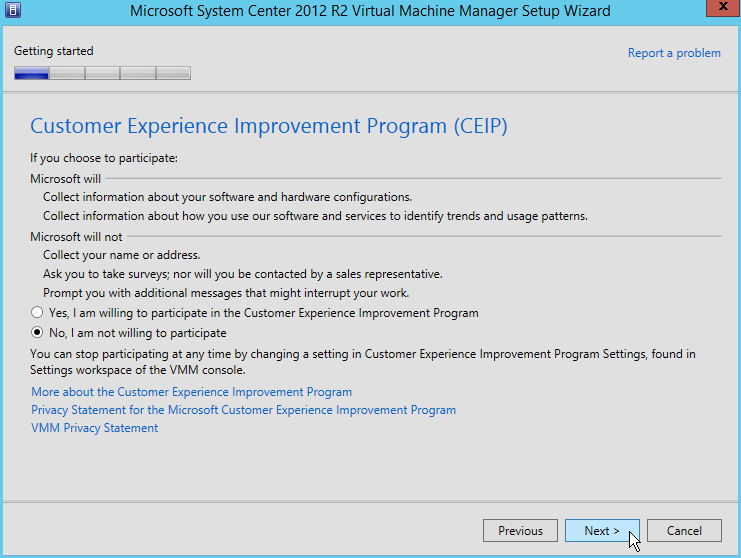Open More about the Customer Experience Improvement Program
The width and height of the screenshot is (741, 558).
pos(191,392)
